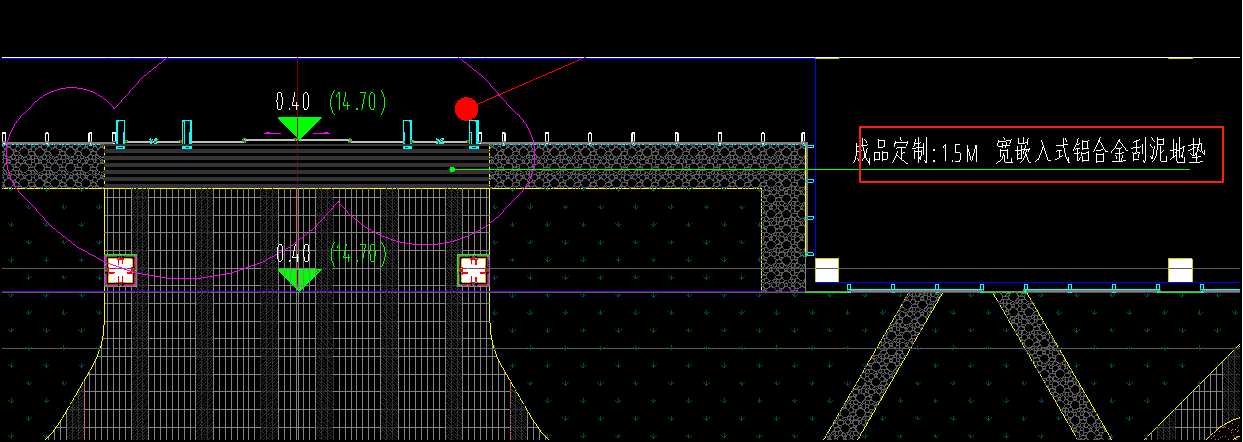
Task: Select the upper green elevation triangle symbol
Action: pos(298,126)
